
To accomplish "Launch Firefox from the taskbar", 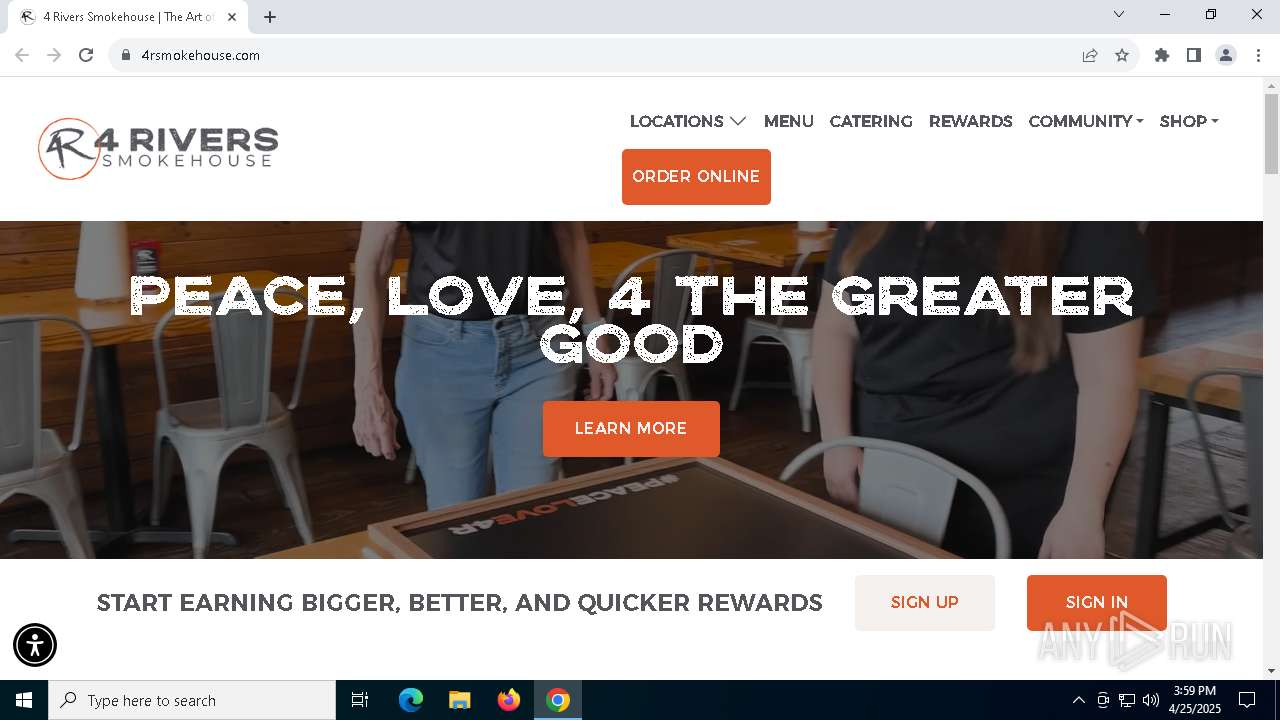I will click(509, 700).
